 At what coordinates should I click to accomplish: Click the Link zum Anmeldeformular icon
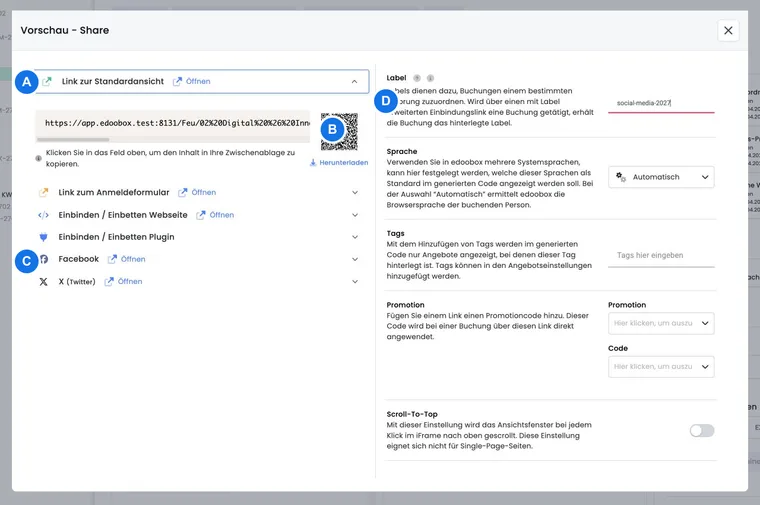coord(44,192)
